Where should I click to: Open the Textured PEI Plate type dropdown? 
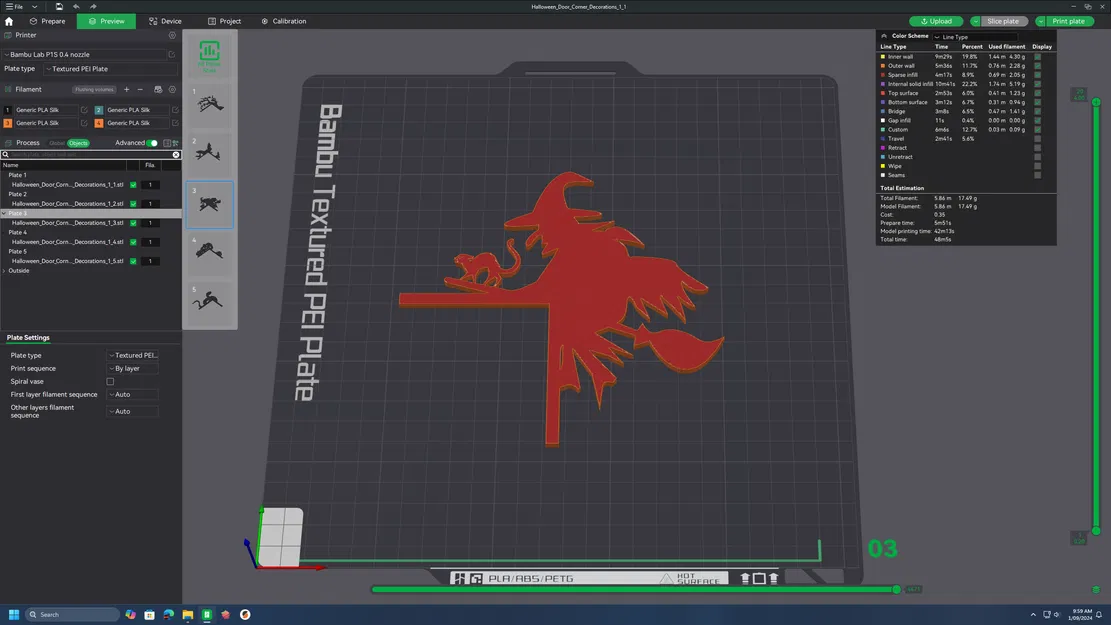coord(110,69)
